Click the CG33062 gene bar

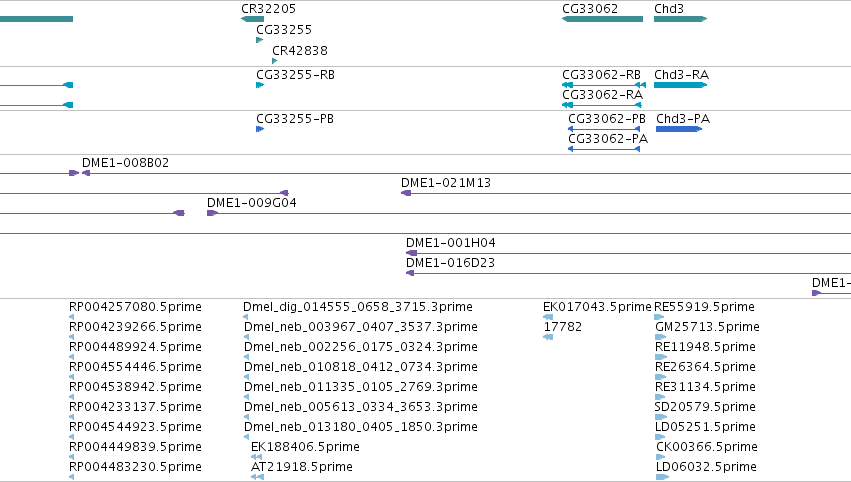click(602, 19)
